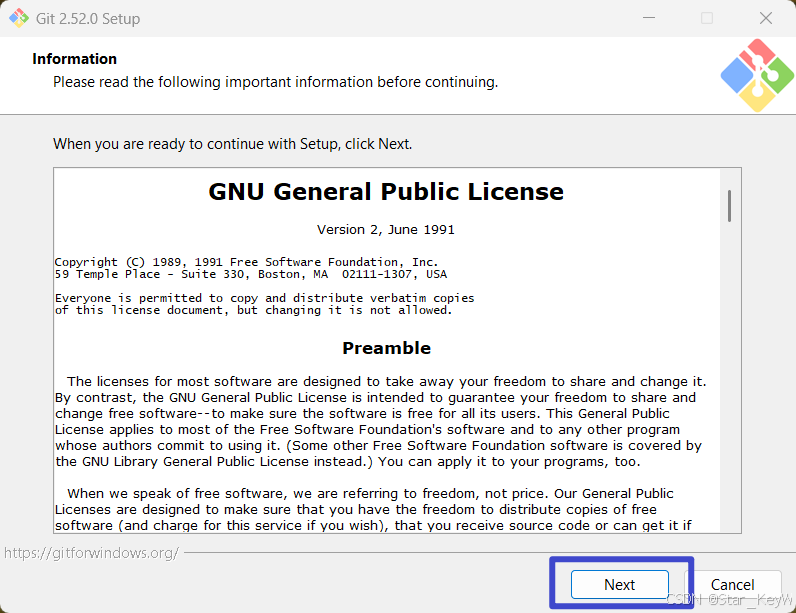Cancel the Git setup

tap(733, 584)
